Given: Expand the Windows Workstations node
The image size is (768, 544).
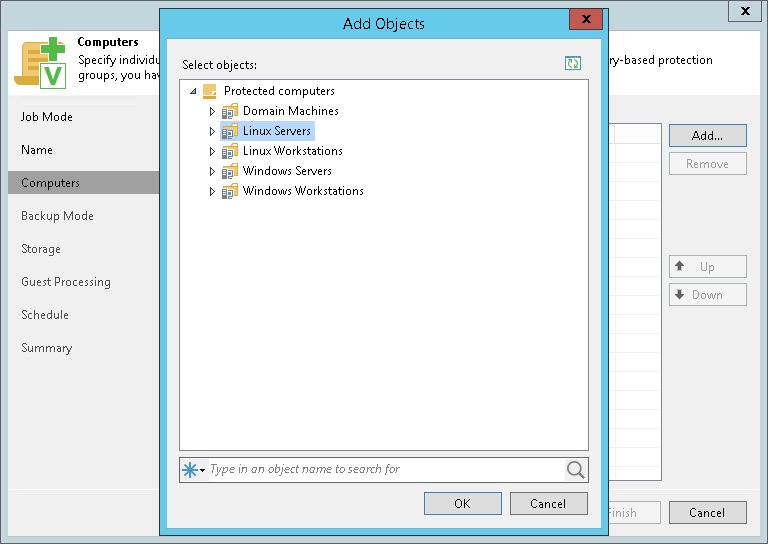Looking at the screenshot, I should point(212,191).
